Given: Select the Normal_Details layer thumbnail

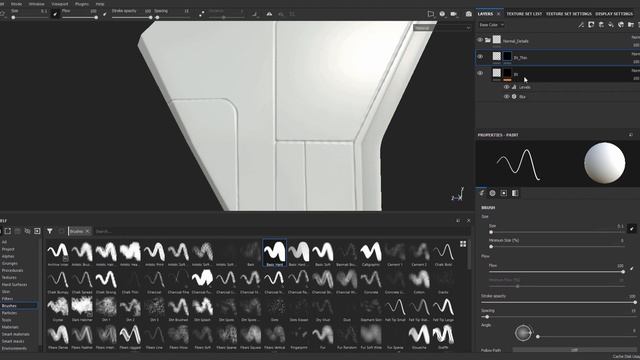Looking at the screenshot, I should pos(496,40).
